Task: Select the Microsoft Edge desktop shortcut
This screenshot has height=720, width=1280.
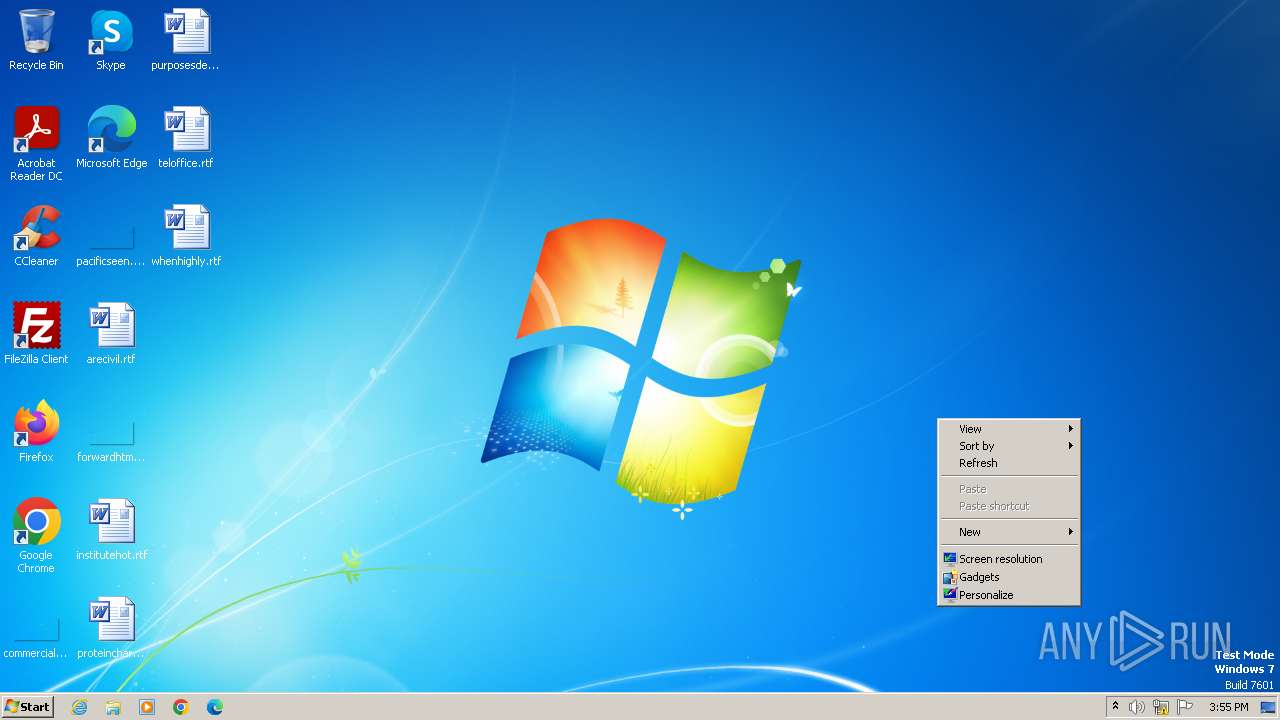Action: (x=111, y=138)
